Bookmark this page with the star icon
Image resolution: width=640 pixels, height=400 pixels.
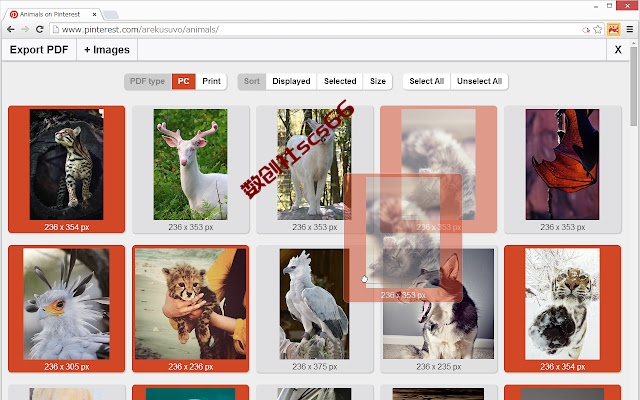tap(598, 29)
